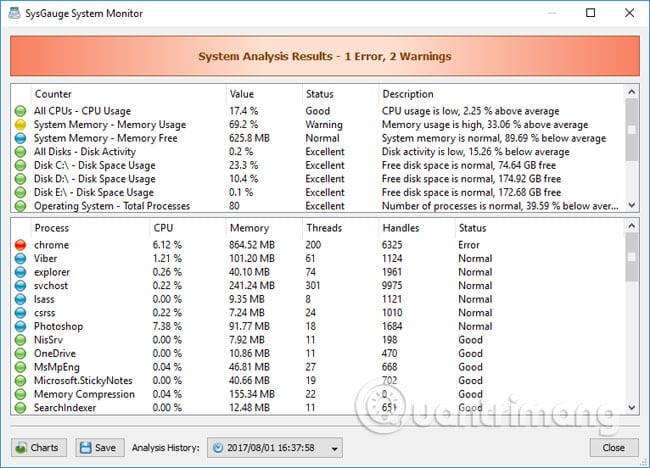Click the green icon beside Disk E:\ Space Usage

(x=20, y=192)
